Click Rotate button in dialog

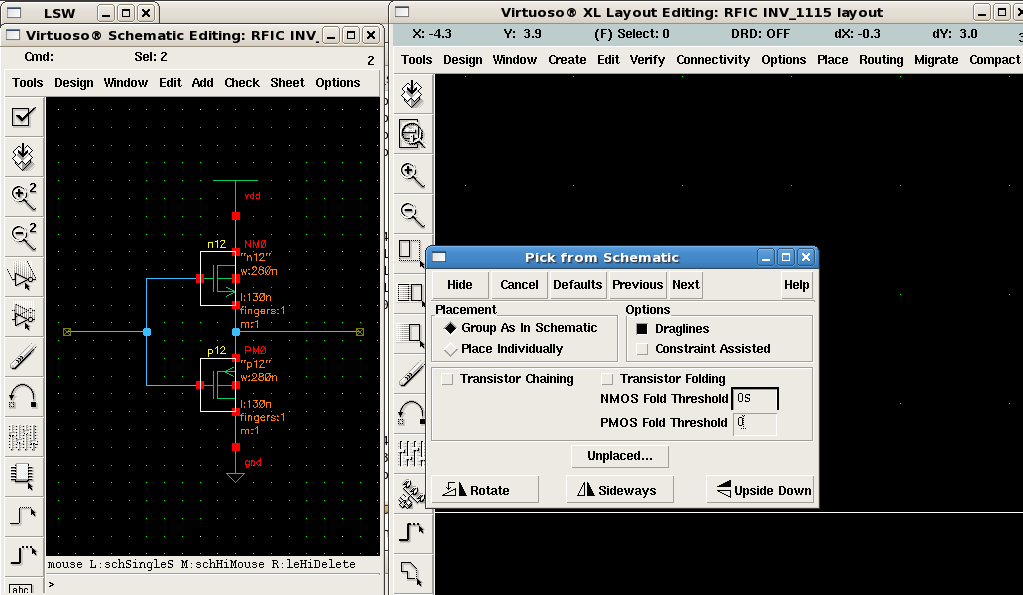(x=485, y=490)
